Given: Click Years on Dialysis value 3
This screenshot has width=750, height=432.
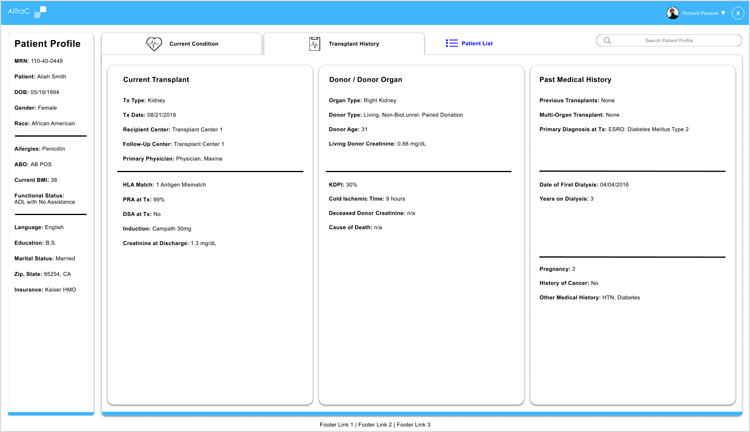Looking at the screenshot, I should (592, 199).
